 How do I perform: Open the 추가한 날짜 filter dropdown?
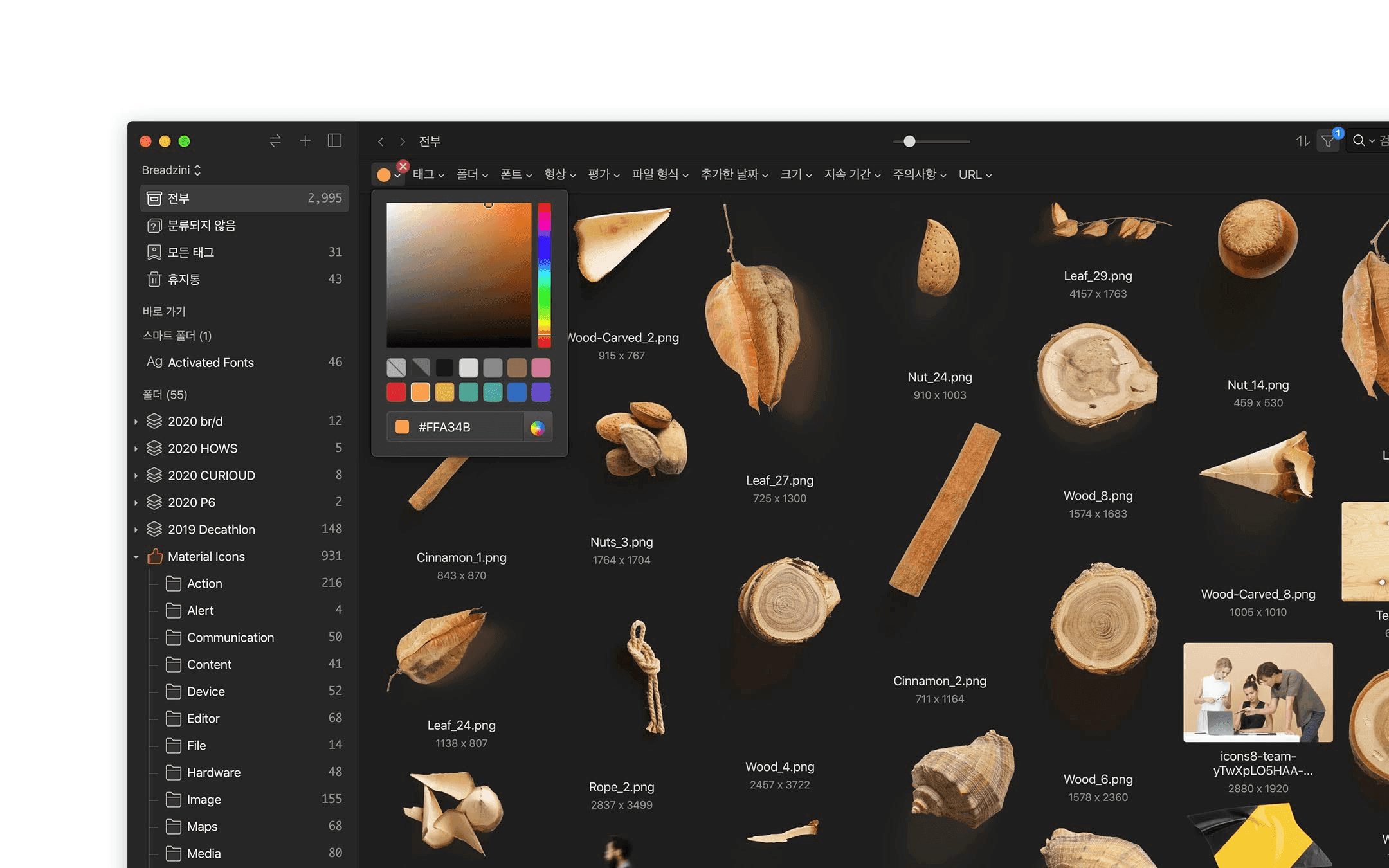click(x=734, y=174)
